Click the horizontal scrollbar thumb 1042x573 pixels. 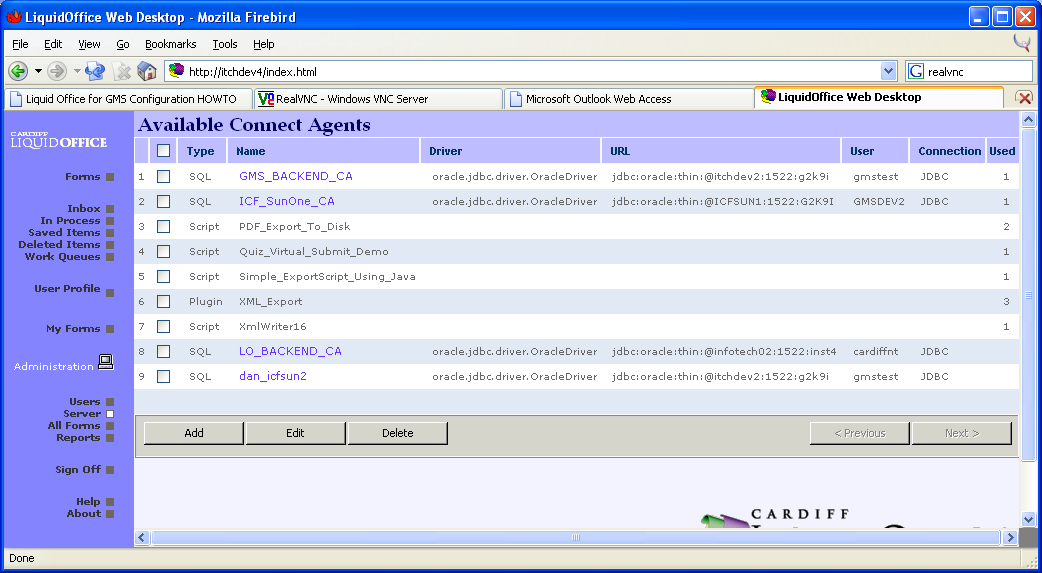575,537
